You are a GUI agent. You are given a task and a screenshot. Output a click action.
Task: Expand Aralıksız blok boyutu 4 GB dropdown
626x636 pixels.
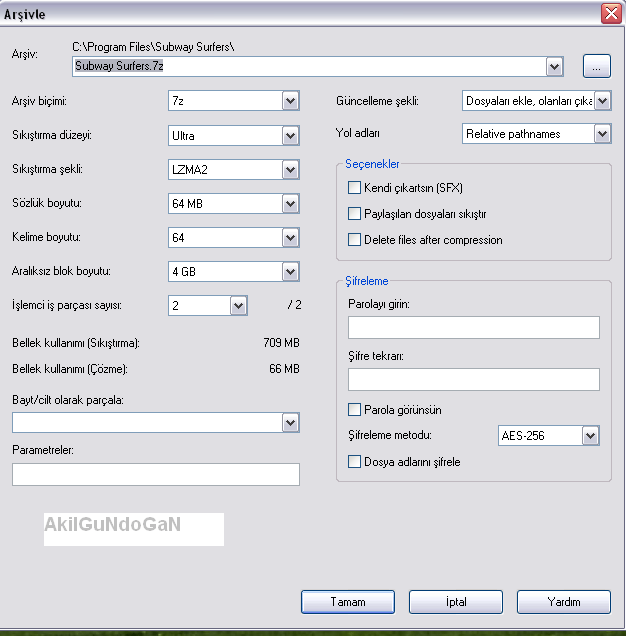point(290,272)
